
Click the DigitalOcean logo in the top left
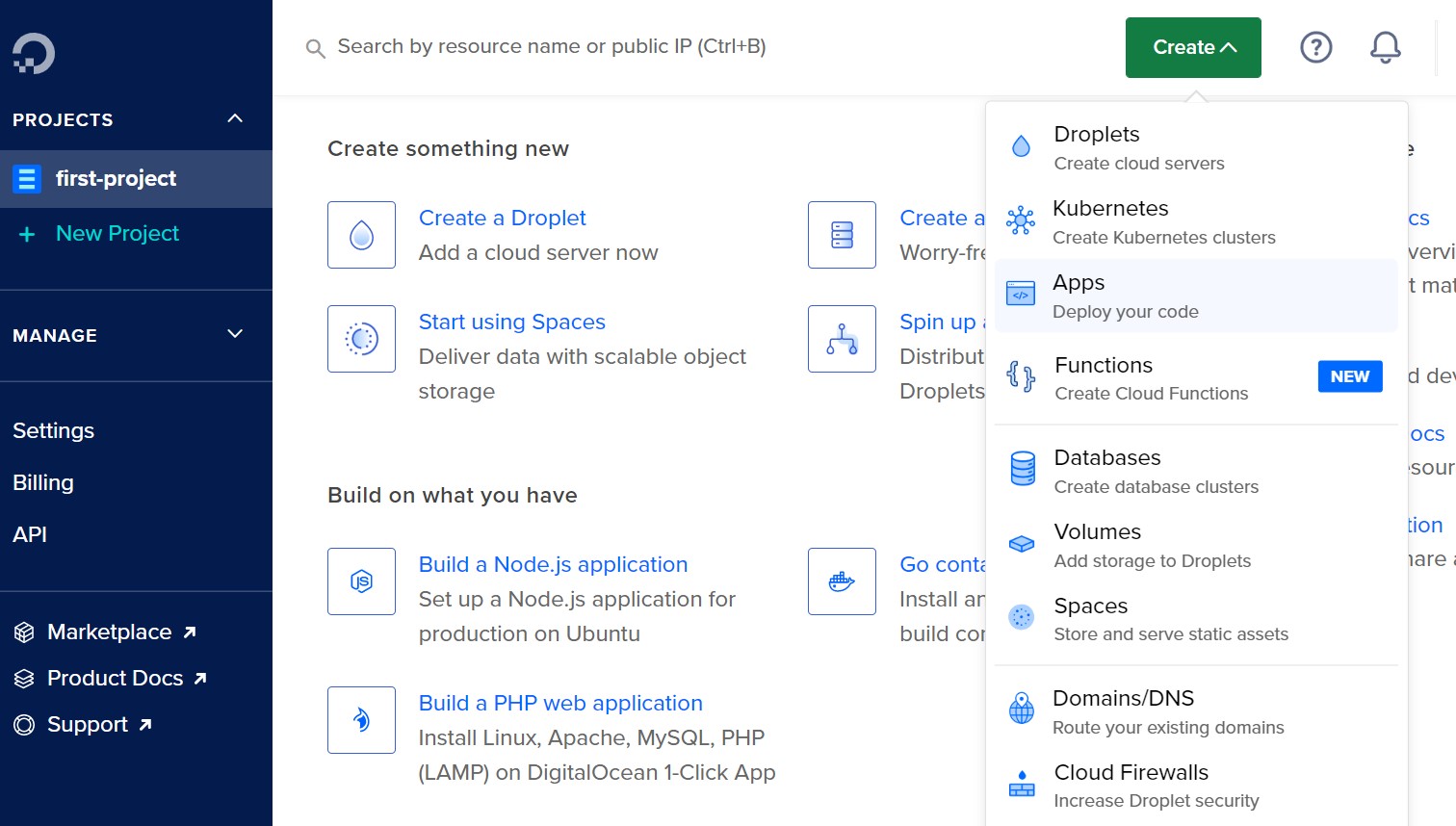33,54
